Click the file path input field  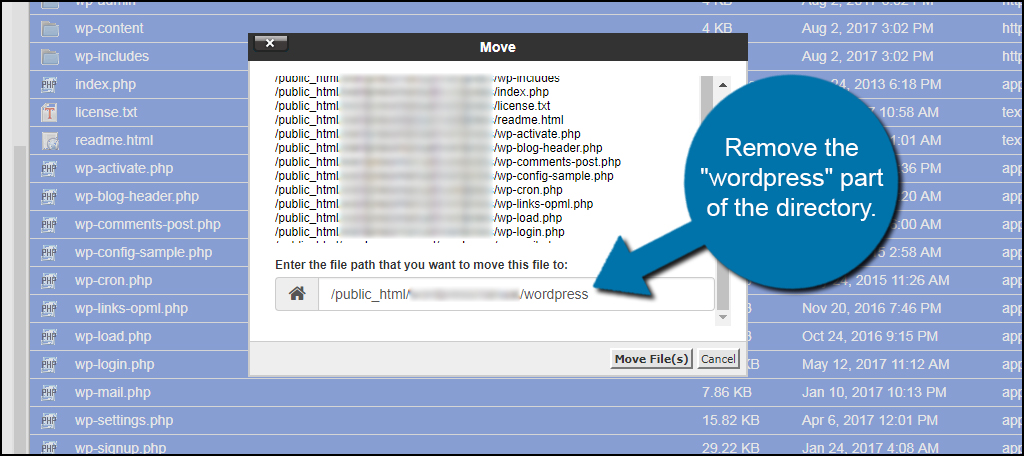[516, 294]
